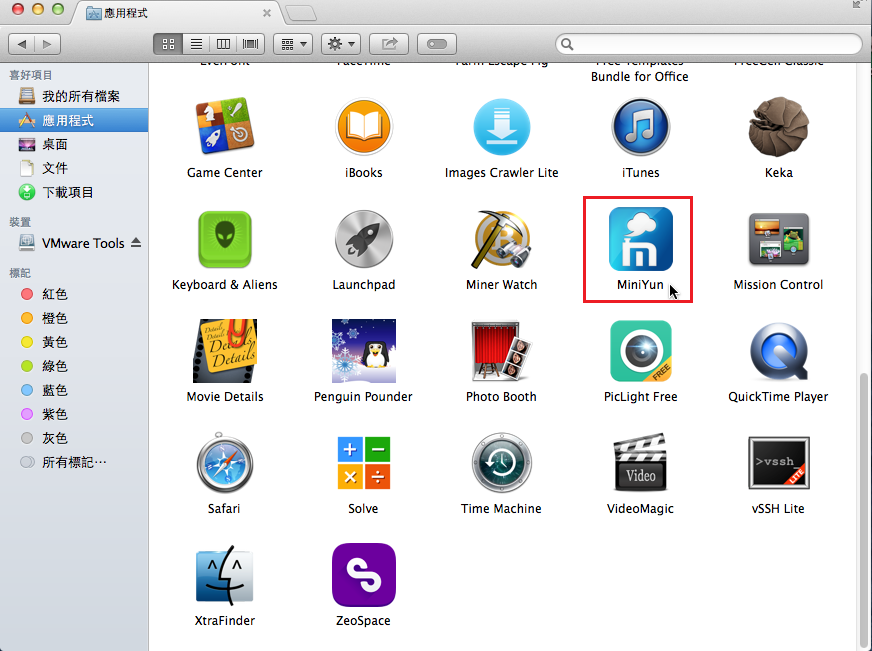Select the Miner Watch icon
The width and height of the screenshot is (872, 651).
tap(502, 239)
